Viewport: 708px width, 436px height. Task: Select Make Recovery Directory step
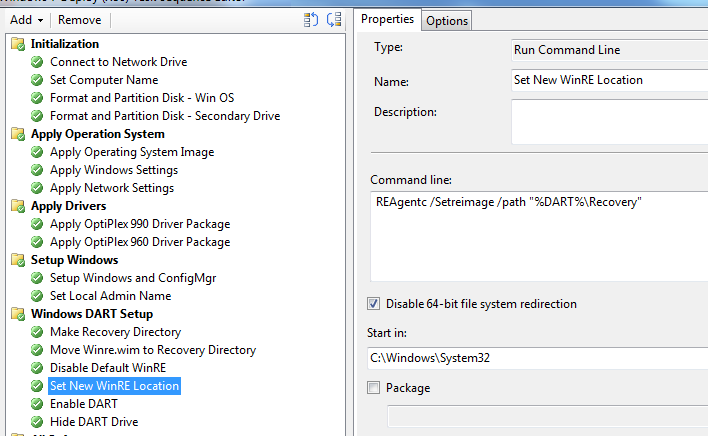pos(115,332)
